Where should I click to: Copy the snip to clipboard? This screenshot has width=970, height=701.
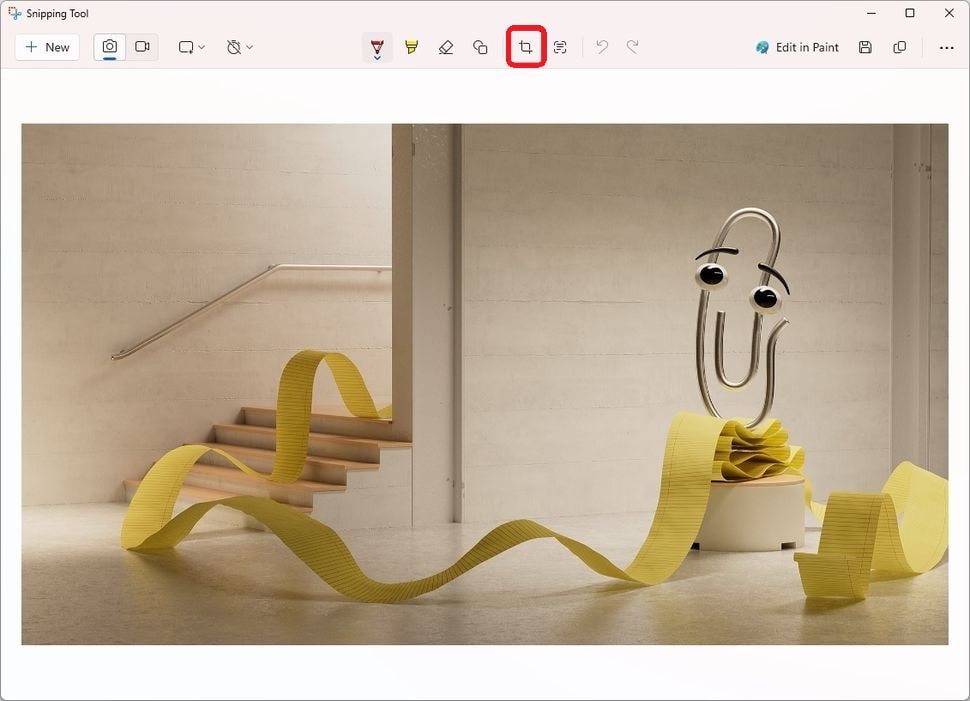899,47
